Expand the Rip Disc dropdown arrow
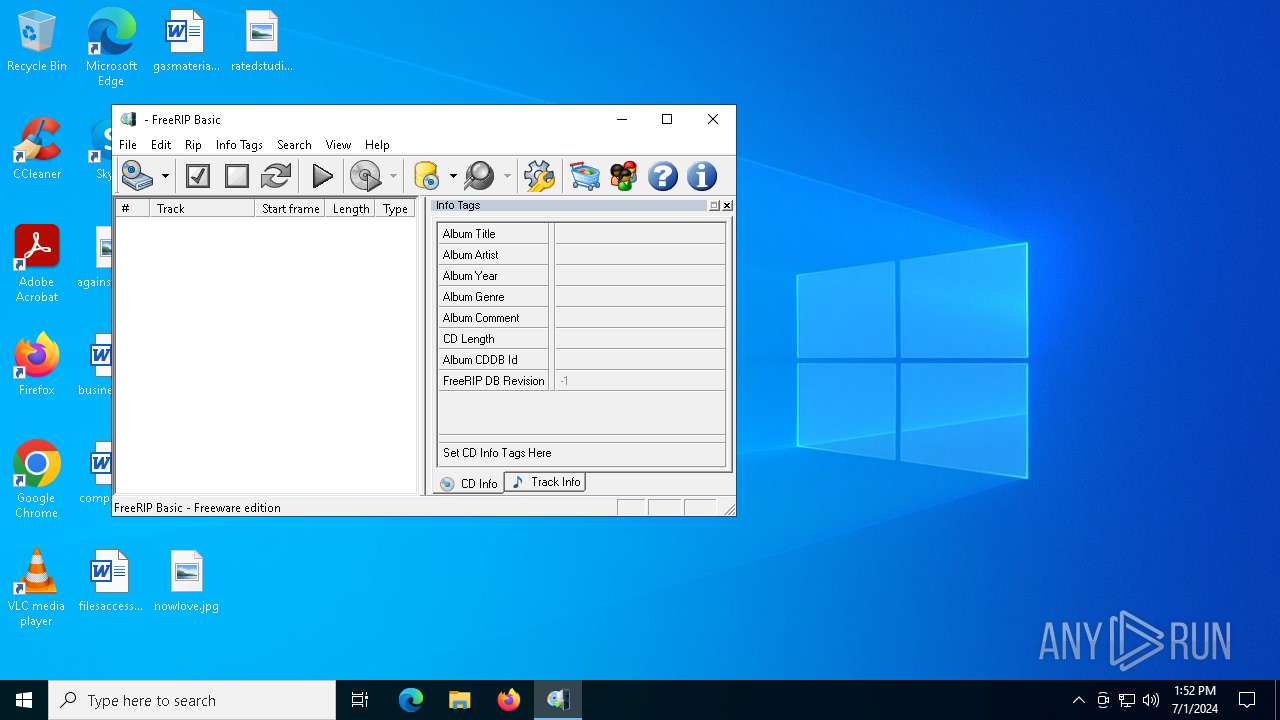This screenshot has height=720, width=1280. 393,177
